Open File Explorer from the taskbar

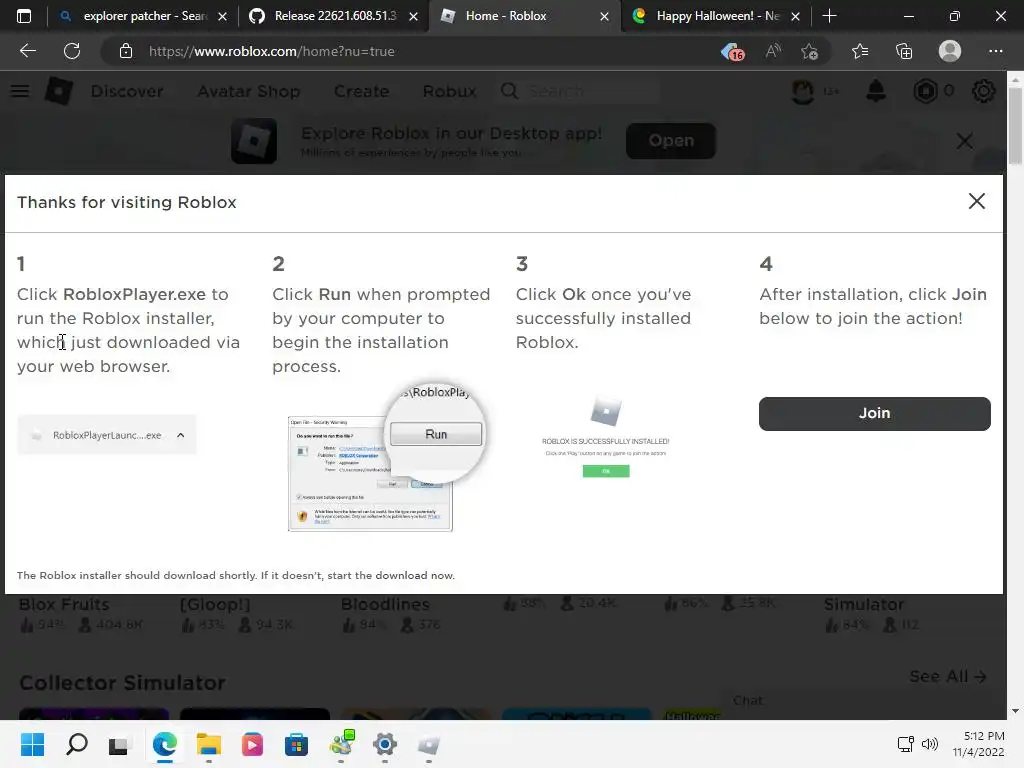pos(208,744)
